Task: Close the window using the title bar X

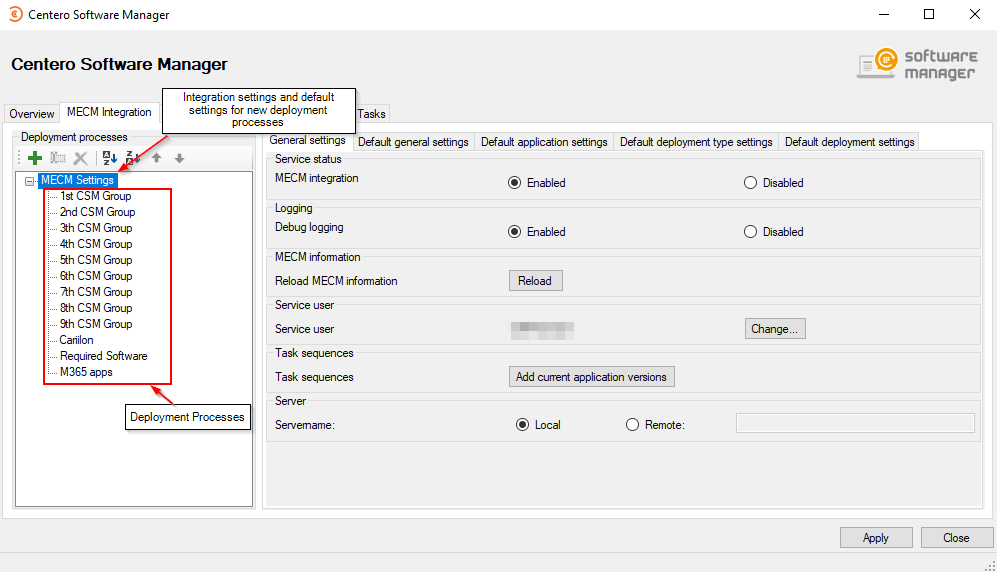Action: 974,14
